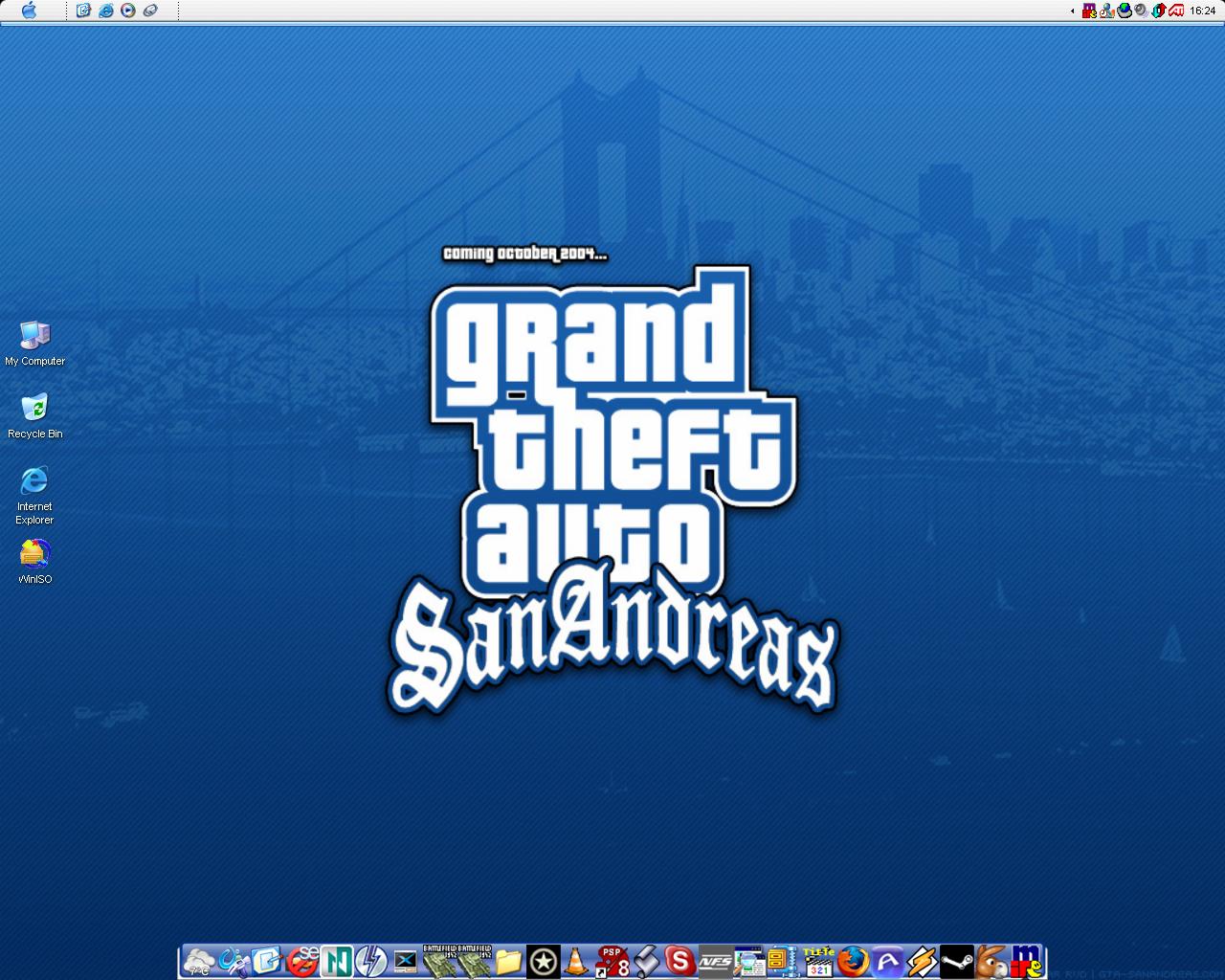Launch Steam from the dock
1225x980 pixels.
[956, 961]
